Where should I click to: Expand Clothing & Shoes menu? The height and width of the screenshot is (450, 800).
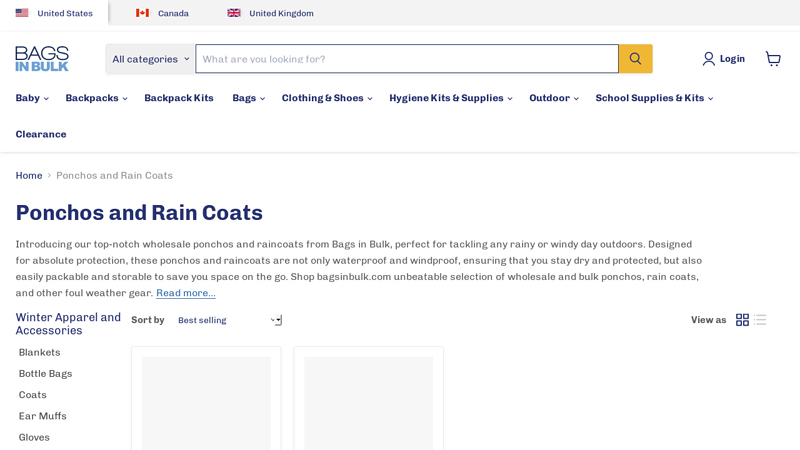point(327,98)
